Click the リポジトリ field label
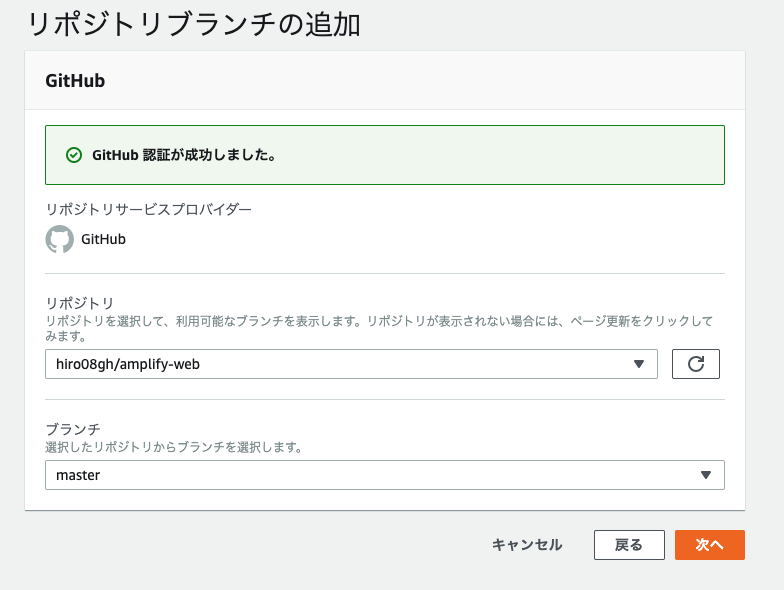The image size is (784, 590). (x=79, y=303)
